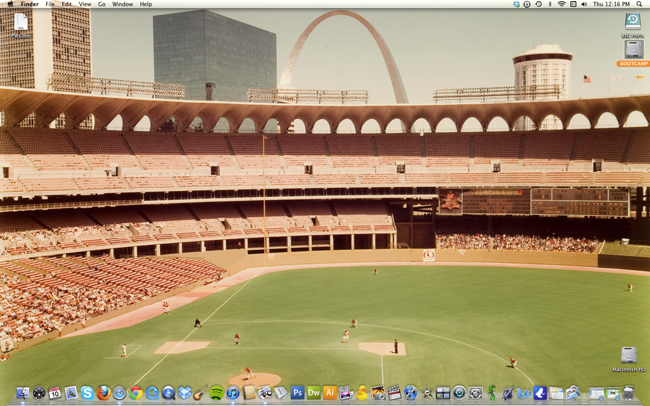Open the Edit menu
This screenshot has width=650, height=406.
pos(66,4)
